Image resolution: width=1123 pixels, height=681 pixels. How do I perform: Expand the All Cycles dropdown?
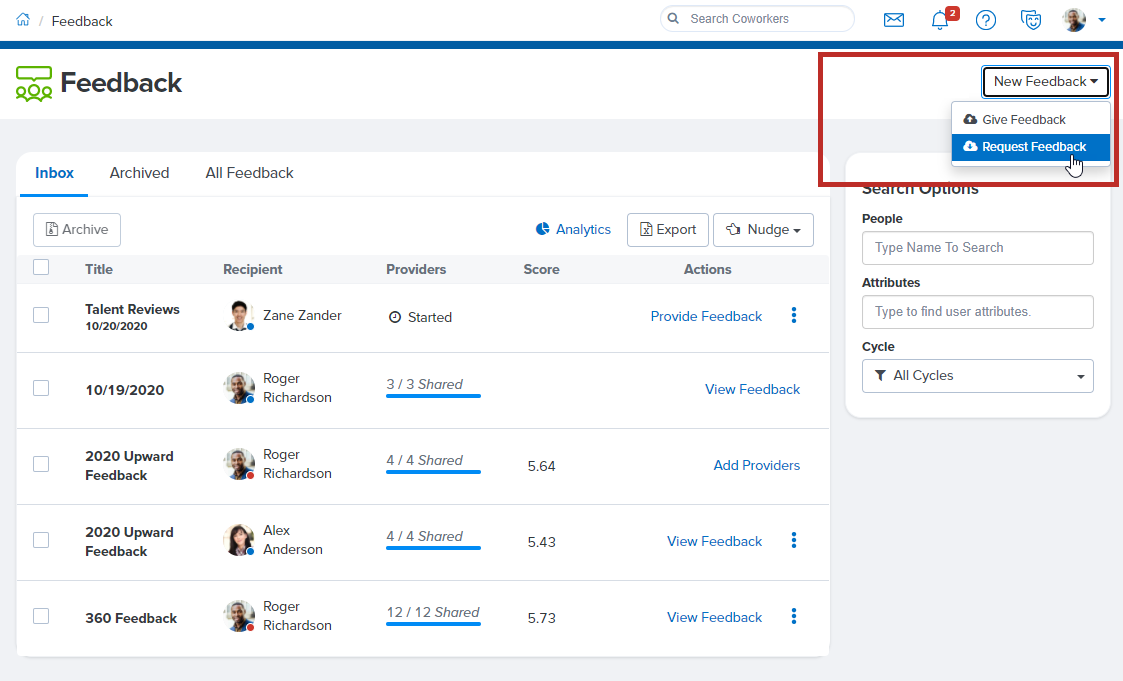(x=977, y=376)
